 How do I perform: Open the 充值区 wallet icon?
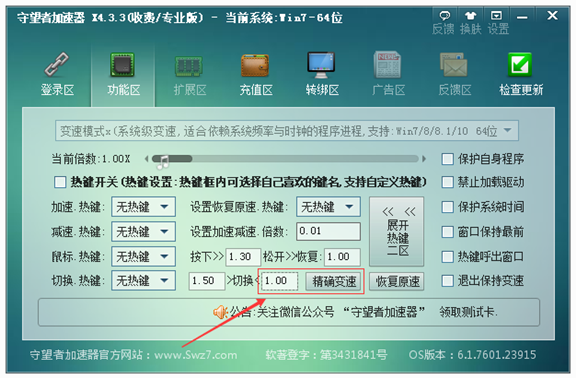(255, 65)
